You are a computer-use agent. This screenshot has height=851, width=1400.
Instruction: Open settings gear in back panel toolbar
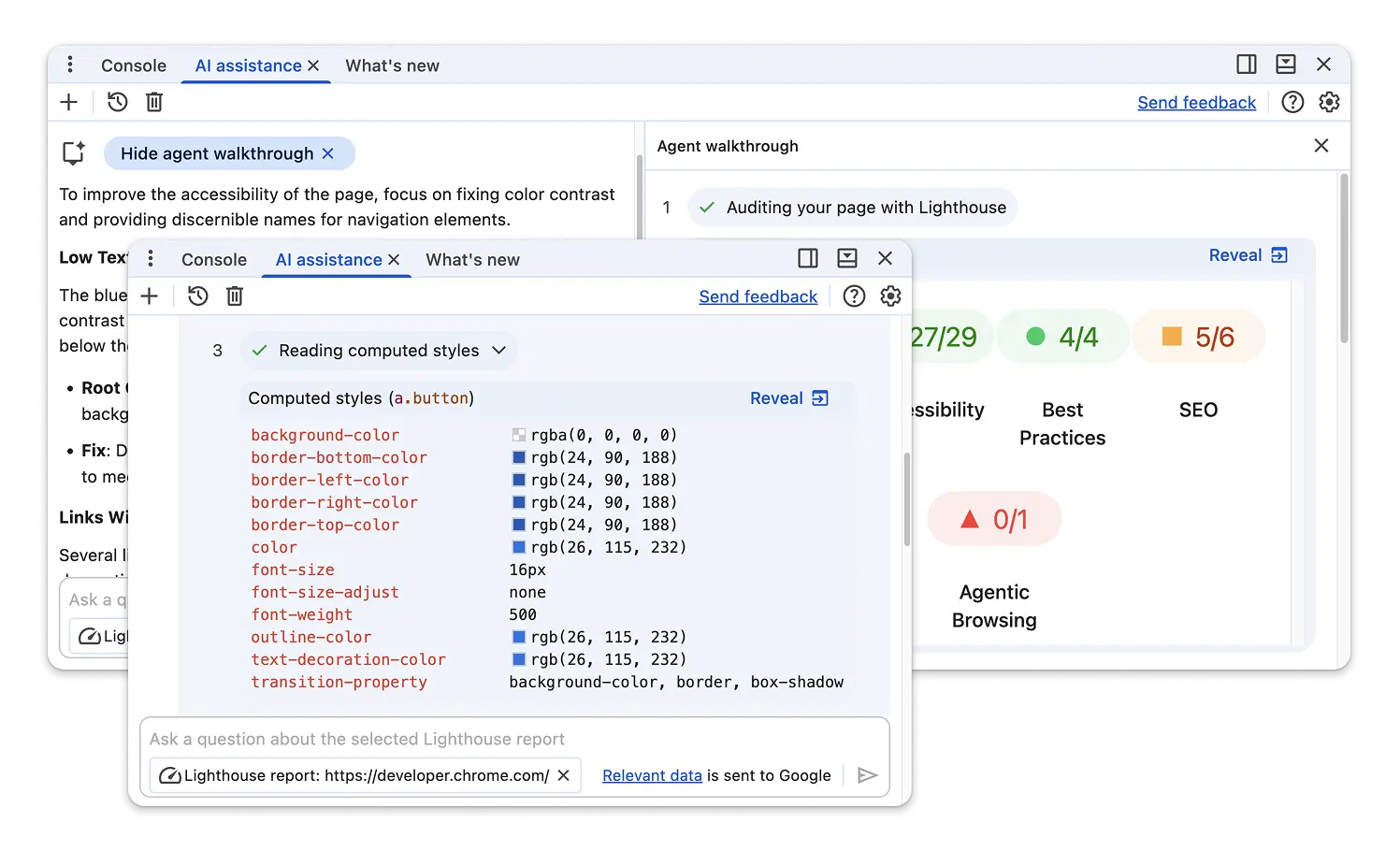[1329, 102]
